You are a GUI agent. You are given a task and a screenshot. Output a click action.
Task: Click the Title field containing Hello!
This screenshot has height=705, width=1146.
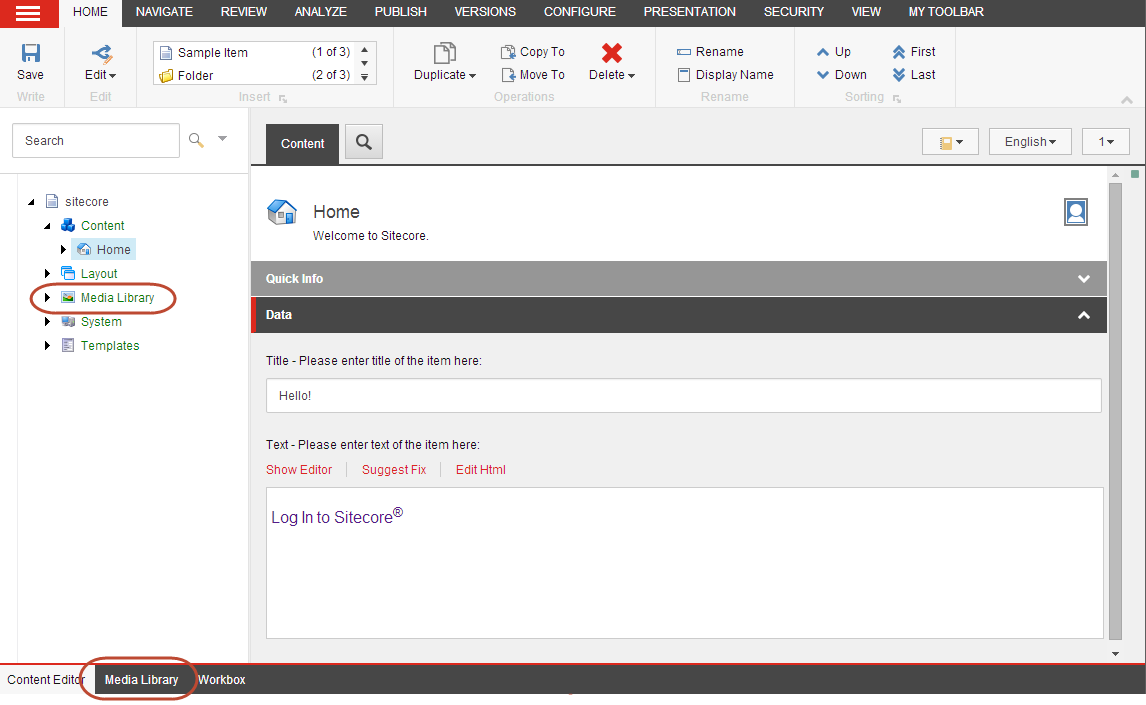(683, 395)
